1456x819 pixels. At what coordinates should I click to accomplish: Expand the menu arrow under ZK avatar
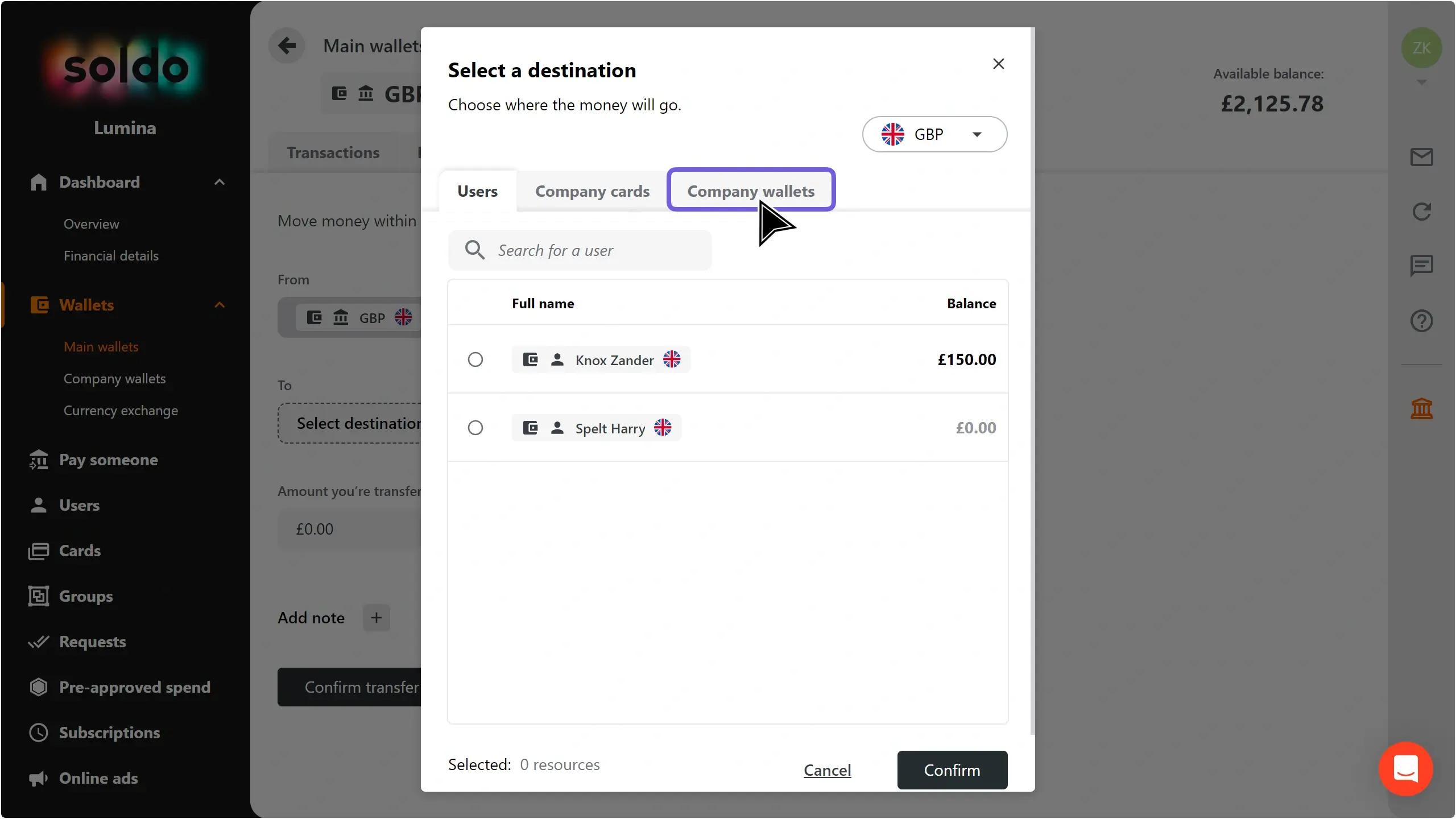tap(1421, 82)
